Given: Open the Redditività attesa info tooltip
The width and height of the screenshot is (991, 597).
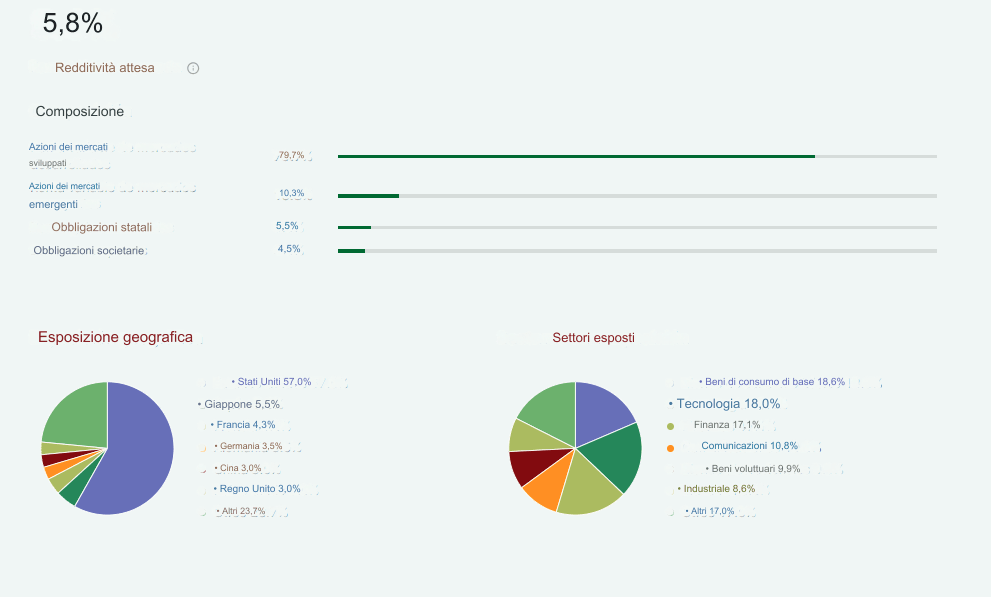Looking at the screenshot, I should coord(192,67).
